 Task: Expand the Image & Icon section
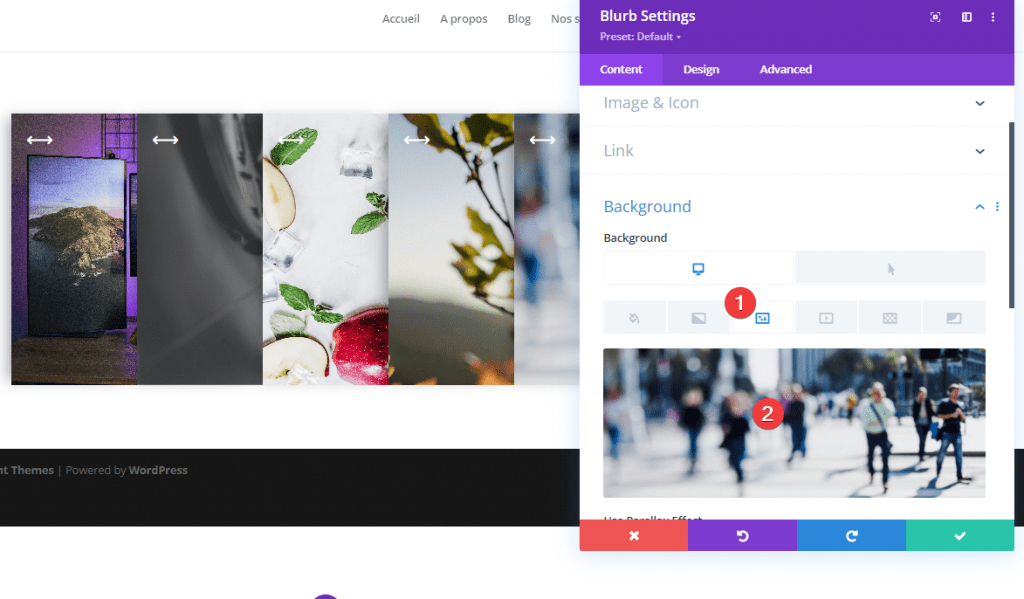pos(794,103)
